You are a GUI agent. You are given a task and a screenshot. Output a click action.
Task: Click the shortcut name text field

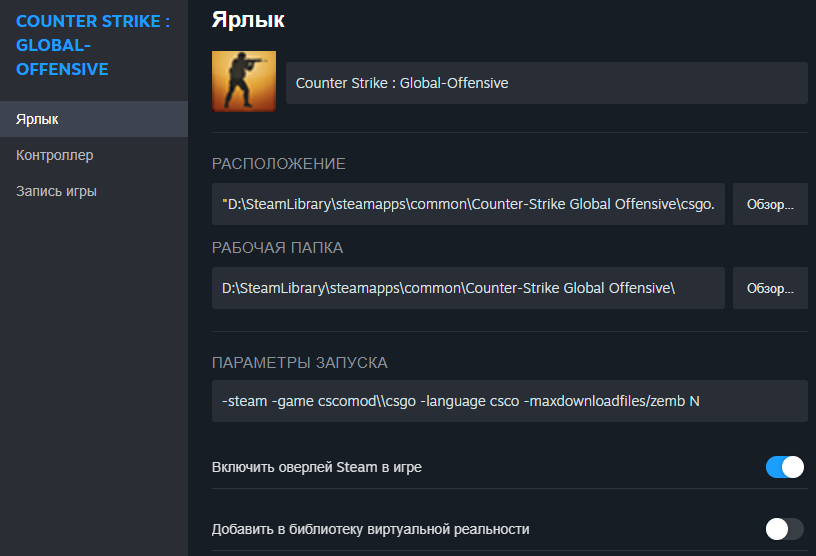click(546, 83)
